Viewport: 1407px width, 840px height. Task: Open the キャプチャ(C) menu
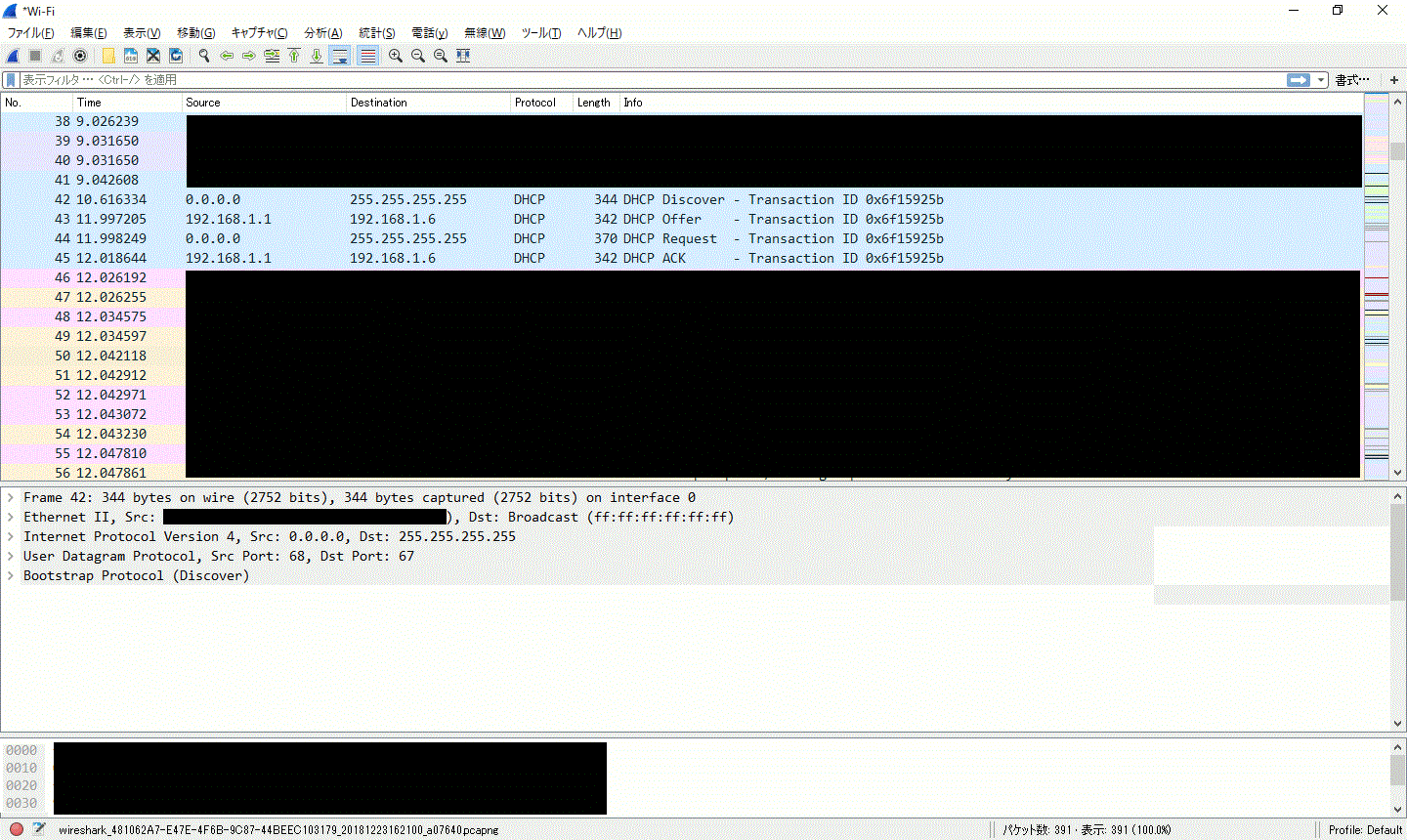(259, 33)
